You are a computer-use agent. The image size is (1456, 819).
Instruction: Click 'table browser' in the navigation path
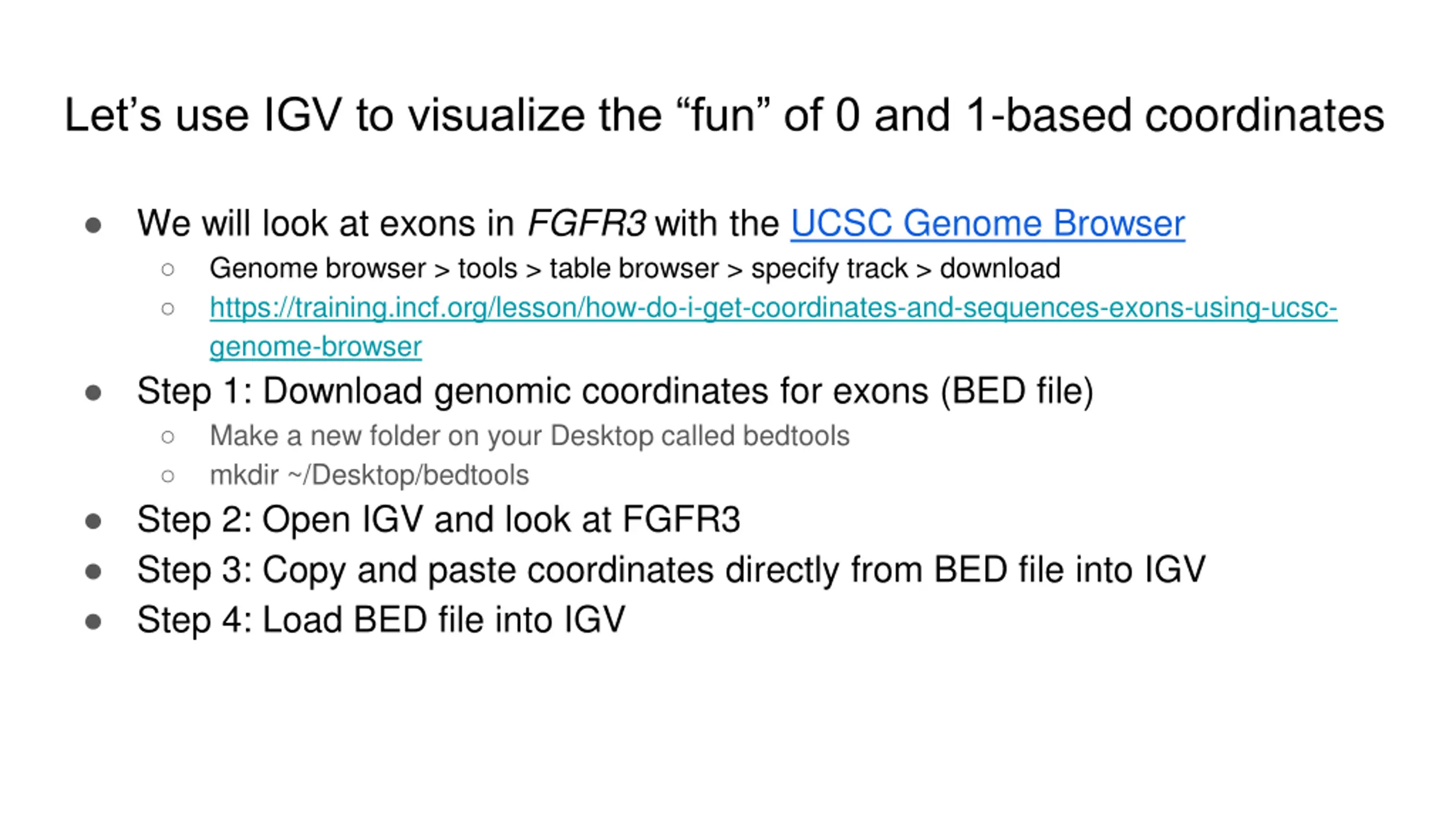[634, 268]
